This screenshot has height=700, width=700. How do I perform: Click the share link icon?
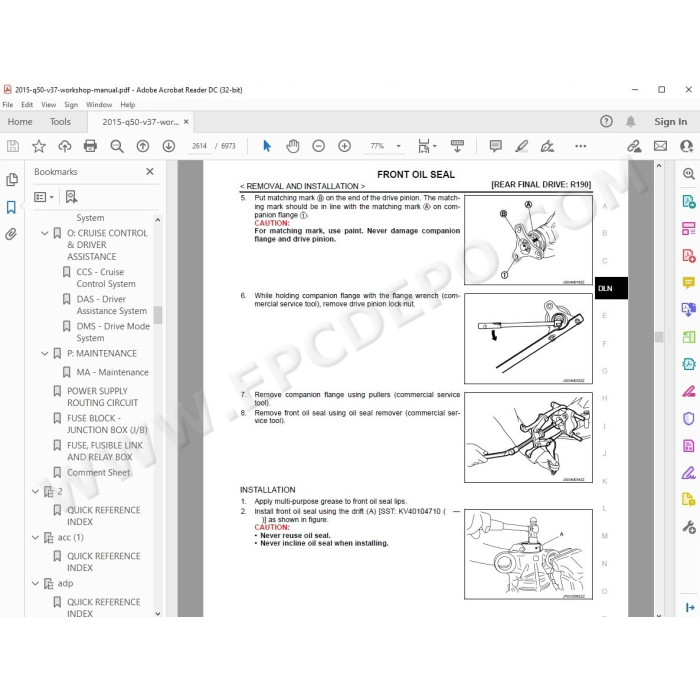(x=634, y=146)
